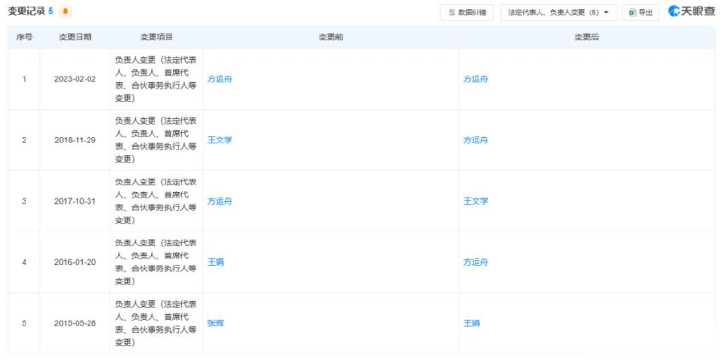
Task: Open 方运舟 link in row 1 变更前
Action: [219, 79]
